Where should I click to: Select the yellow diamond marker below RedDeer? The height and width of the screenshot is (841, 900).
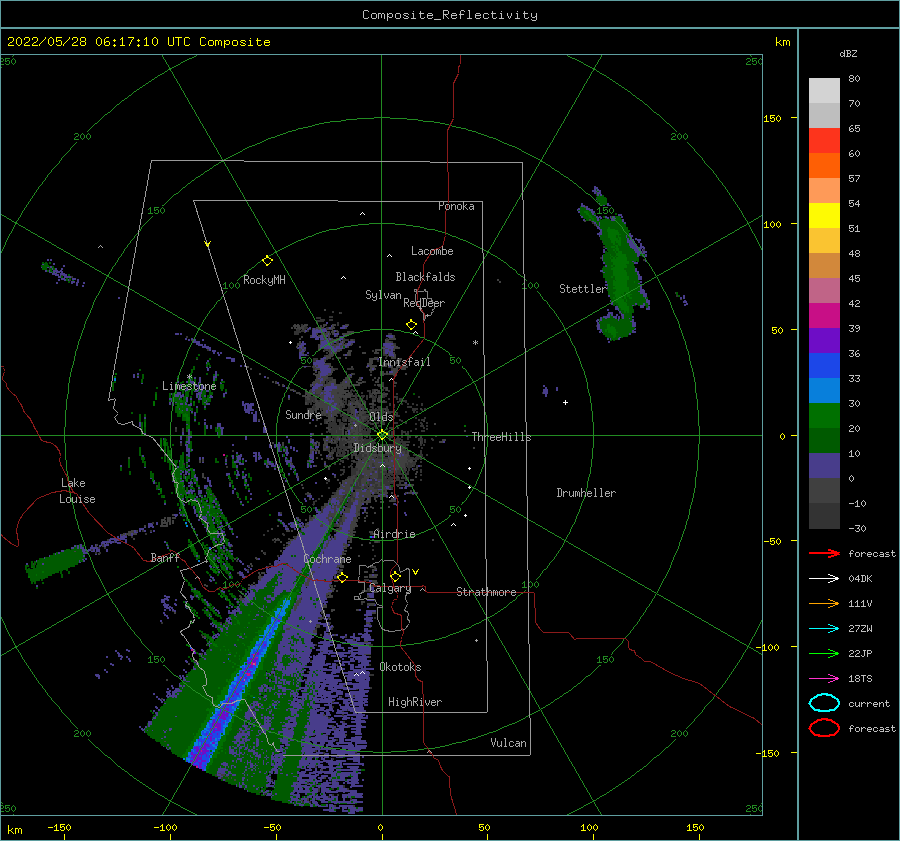pyautogui.click(x=411, y=325)
